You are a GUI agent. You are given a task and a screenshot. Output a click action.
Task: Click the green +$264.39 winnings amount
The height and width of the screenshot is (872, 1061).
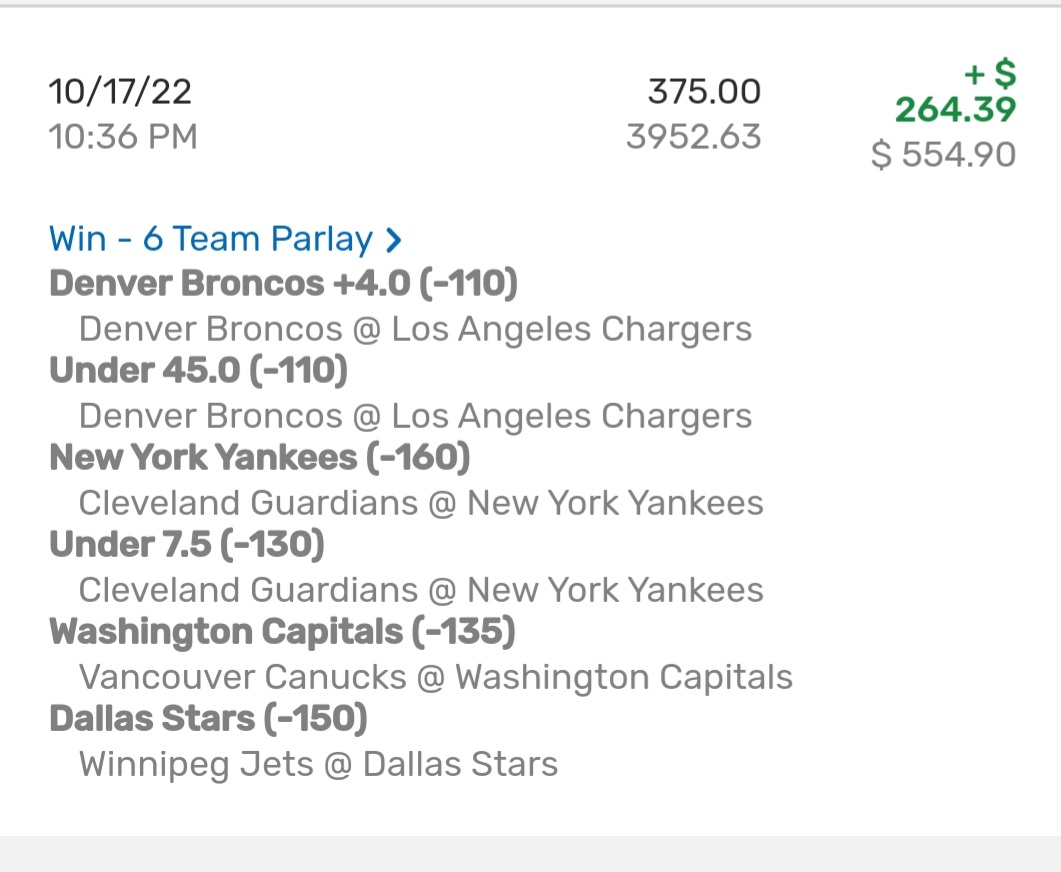(x=955, y=92)
